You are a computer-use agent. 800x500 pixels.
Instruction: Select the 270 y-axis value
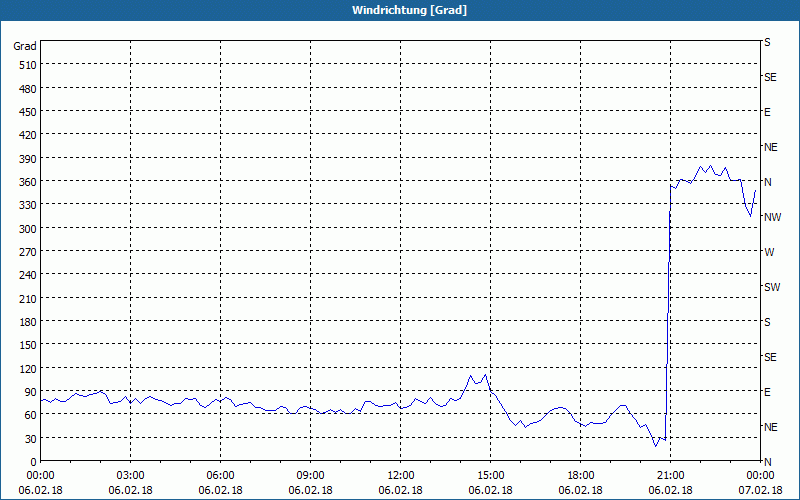pyautogui.click(x=28, y=252)
